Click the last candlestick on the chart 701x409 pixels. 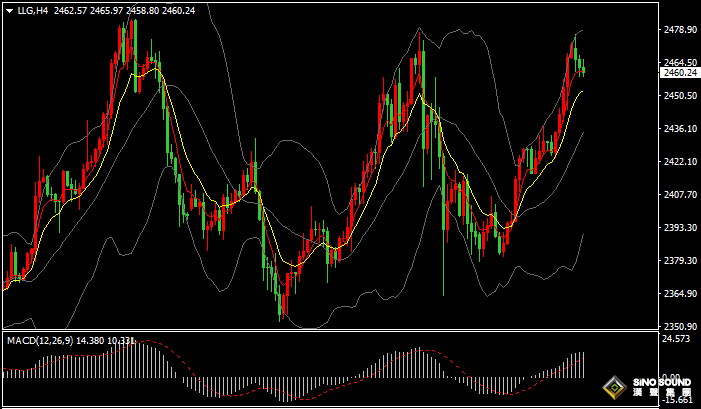tap(583, 70)
